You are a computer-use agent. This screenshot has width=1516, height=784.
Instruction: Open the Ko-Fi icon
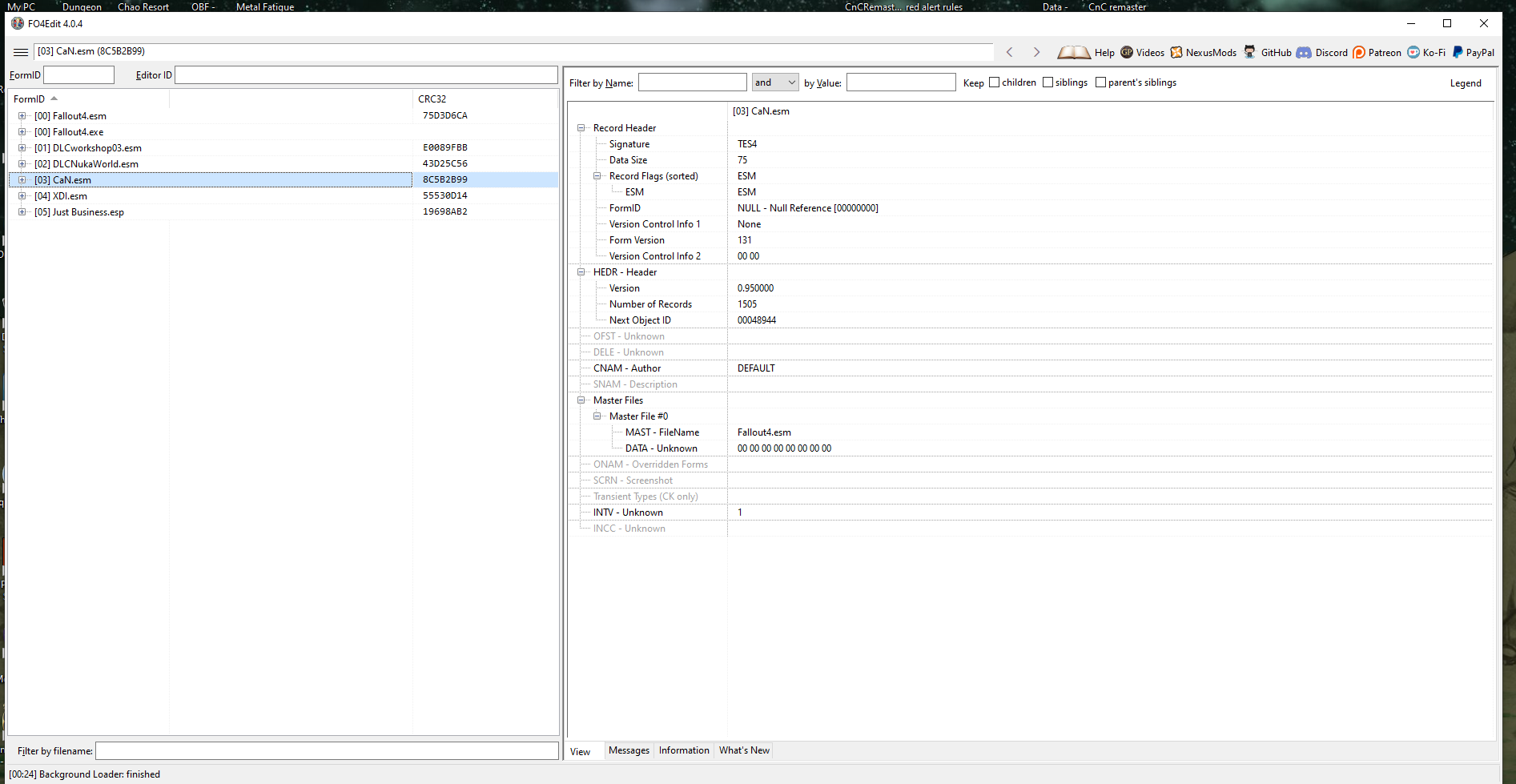[1413, 52]
